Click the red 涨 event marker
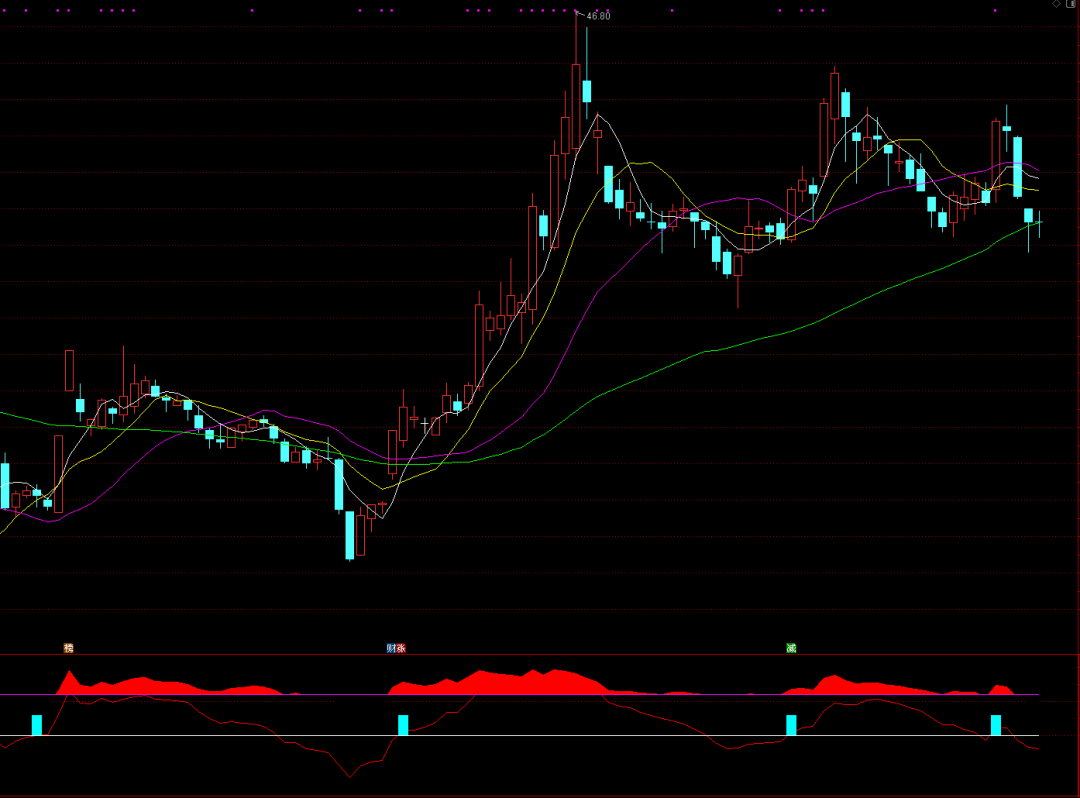The height and width of the screenshot is (798, 1080). 401,648
